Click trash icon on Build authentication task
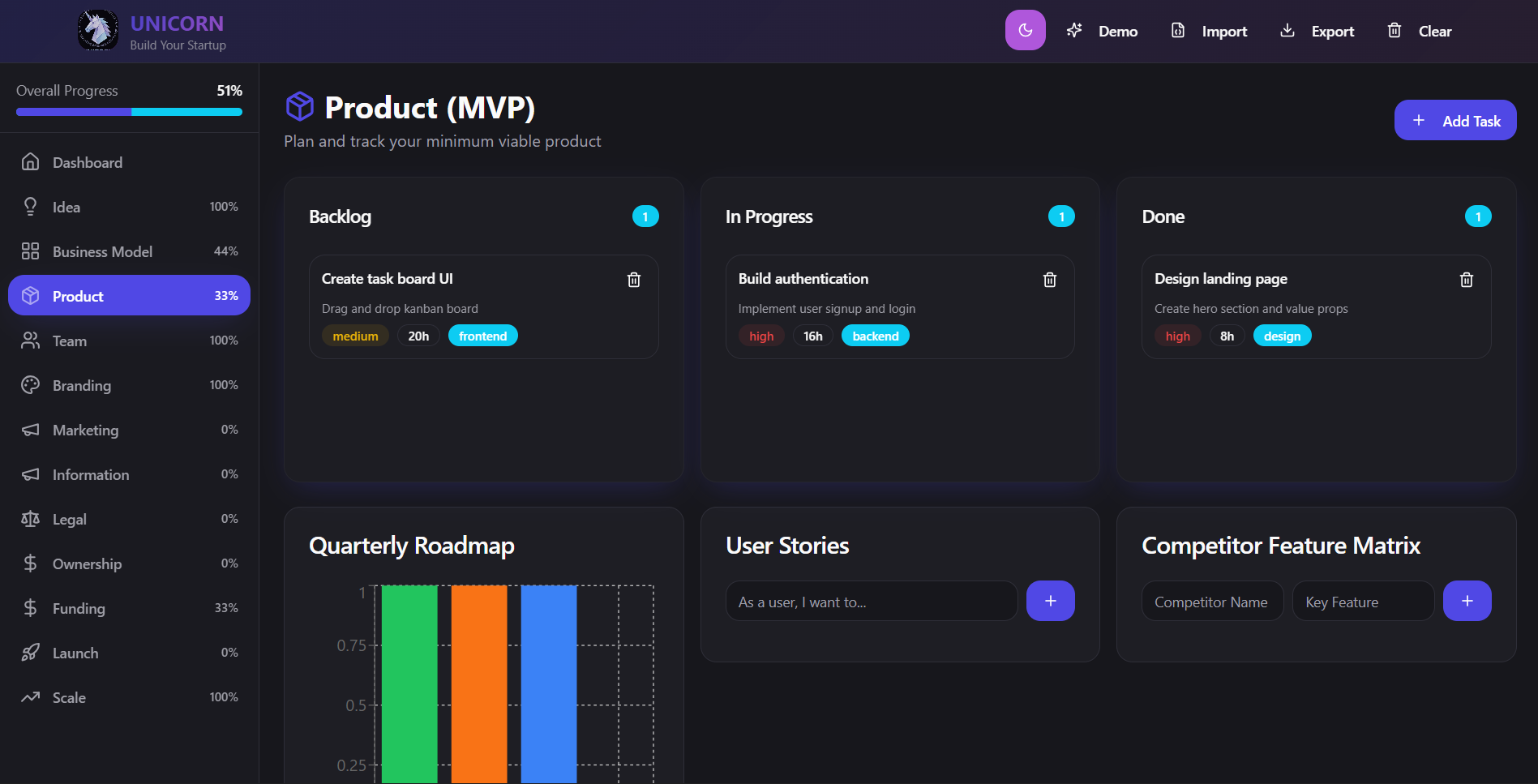The height and width of the screenshot is (784, 1538). pyautogui.click(x=1050, y=280)
